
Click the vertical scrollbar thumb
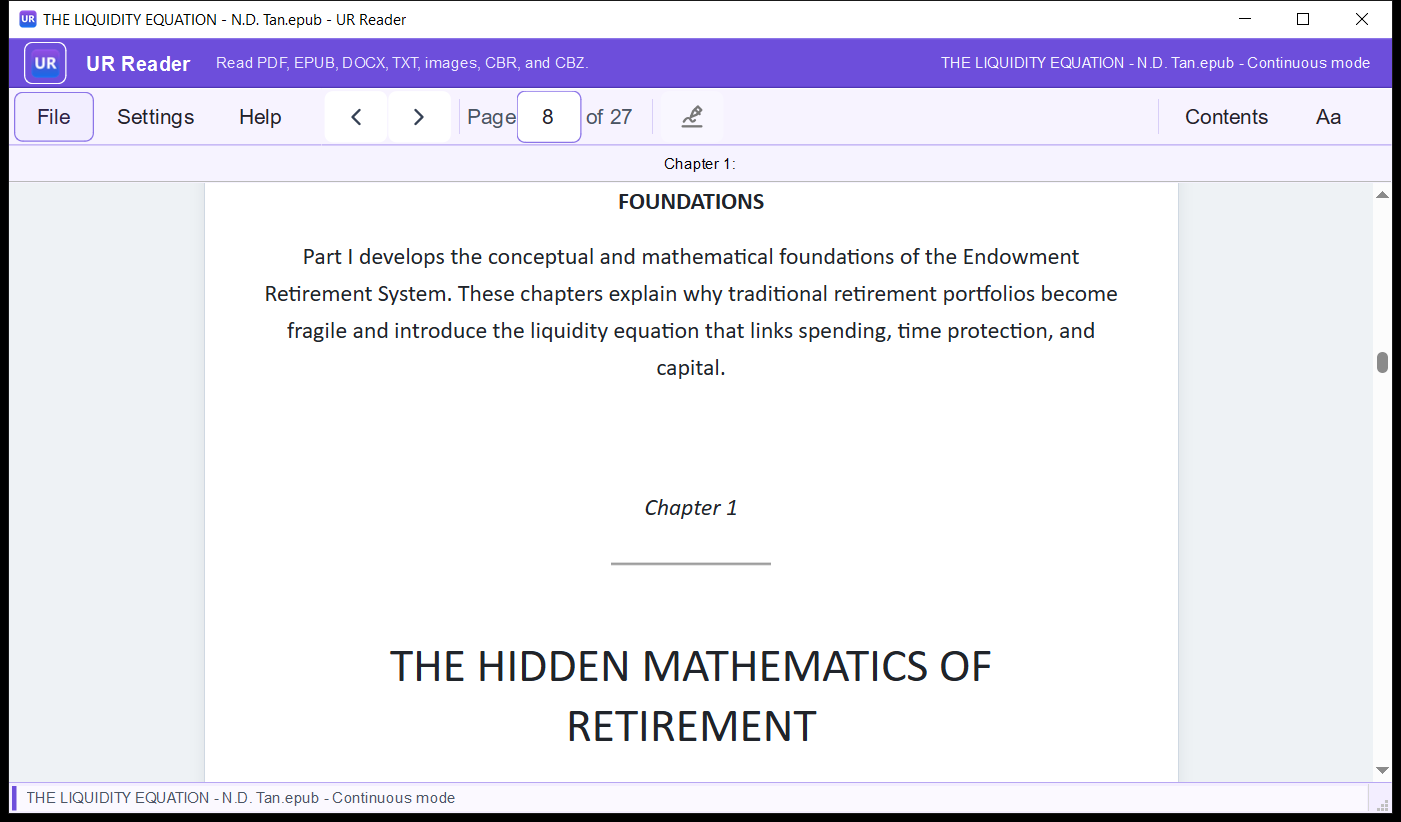(x=1383, y=362)
